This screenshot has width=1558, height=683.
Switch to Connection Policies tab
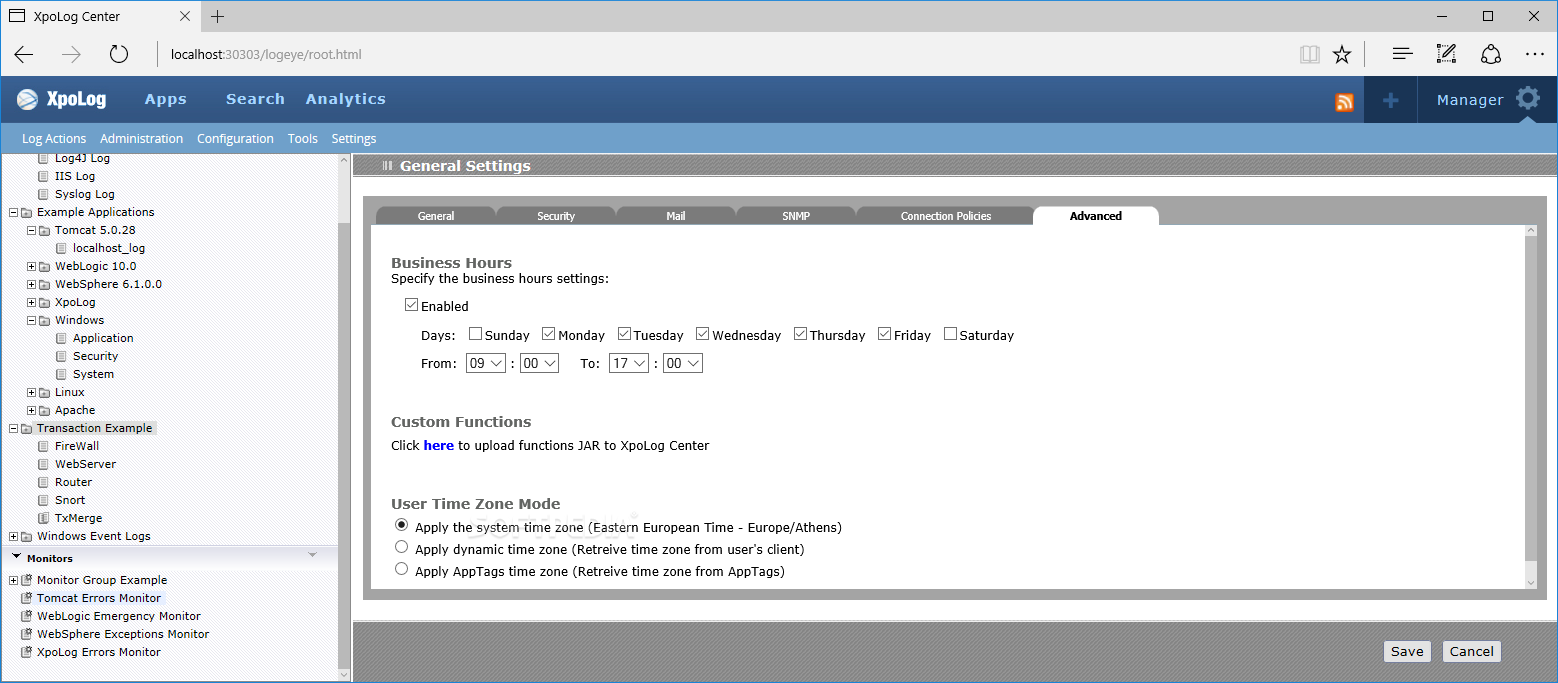(x=946, y=216)
